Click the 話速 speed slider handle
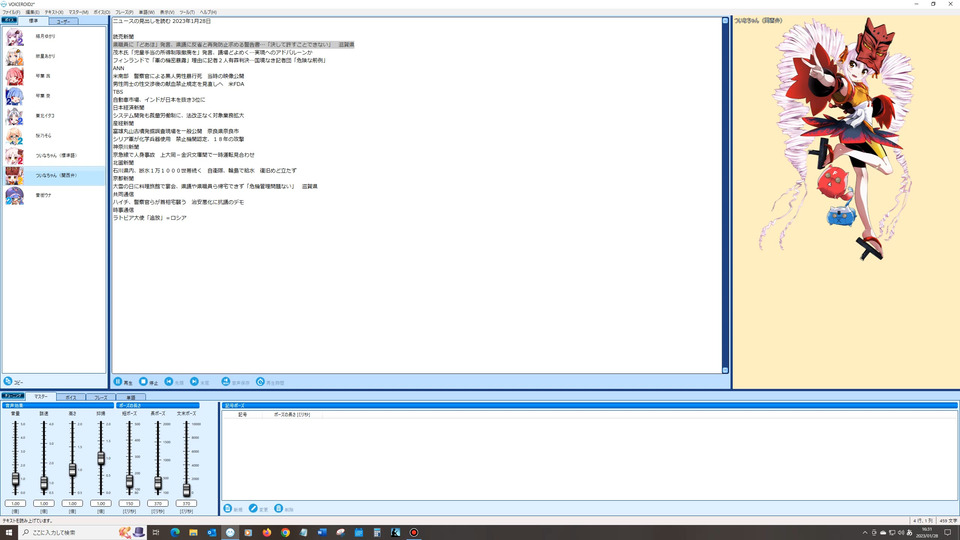Viewport: 960px width, 540px height. [x=44, y=482]
